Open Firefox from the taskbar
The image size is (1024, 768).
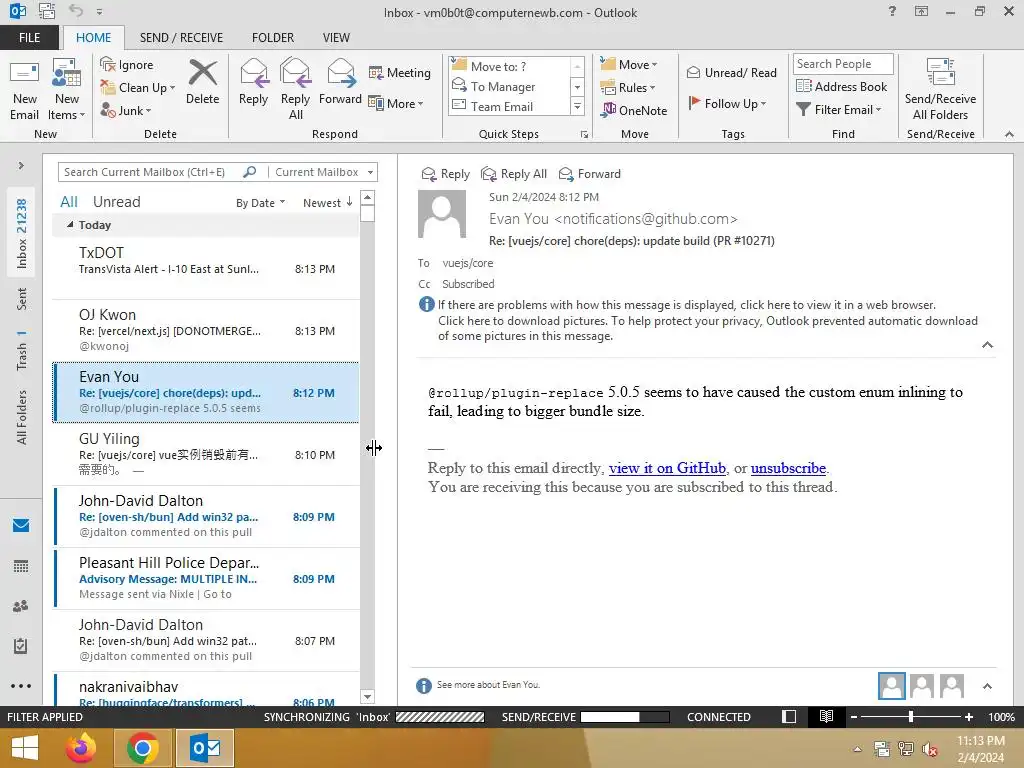[x=81, y=748]
